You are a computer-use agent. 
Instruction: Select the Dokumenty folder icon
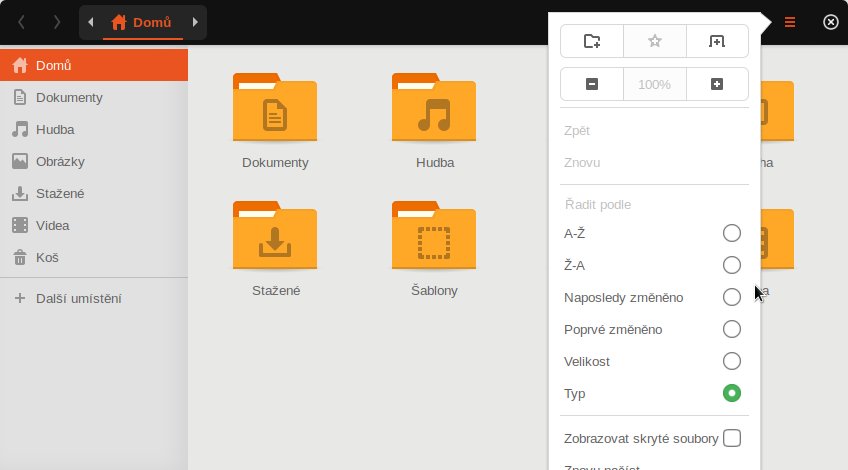275,107
